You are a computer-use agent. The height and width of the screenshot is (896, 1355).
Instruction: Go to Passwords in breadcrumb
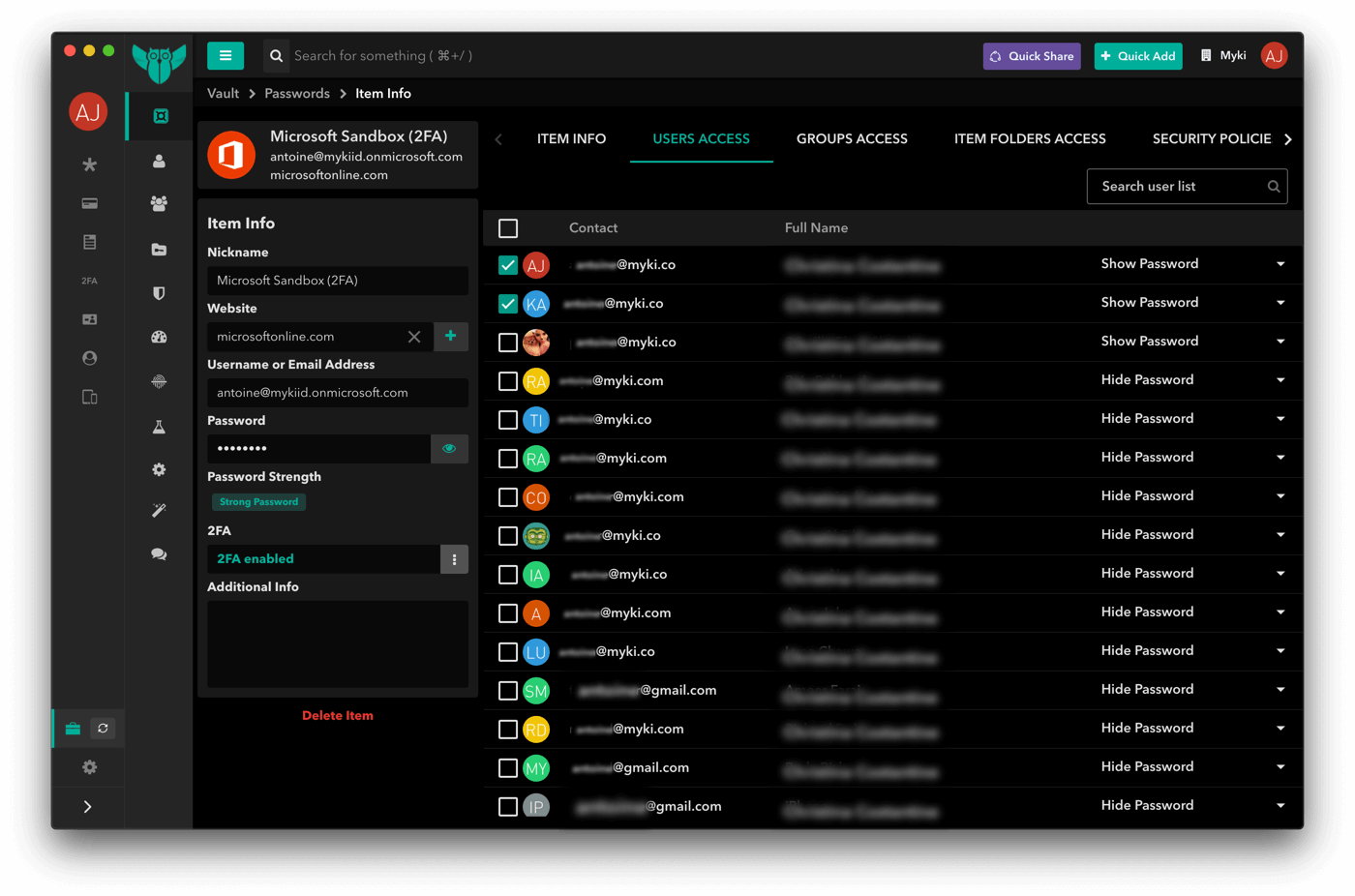(297, 94)
